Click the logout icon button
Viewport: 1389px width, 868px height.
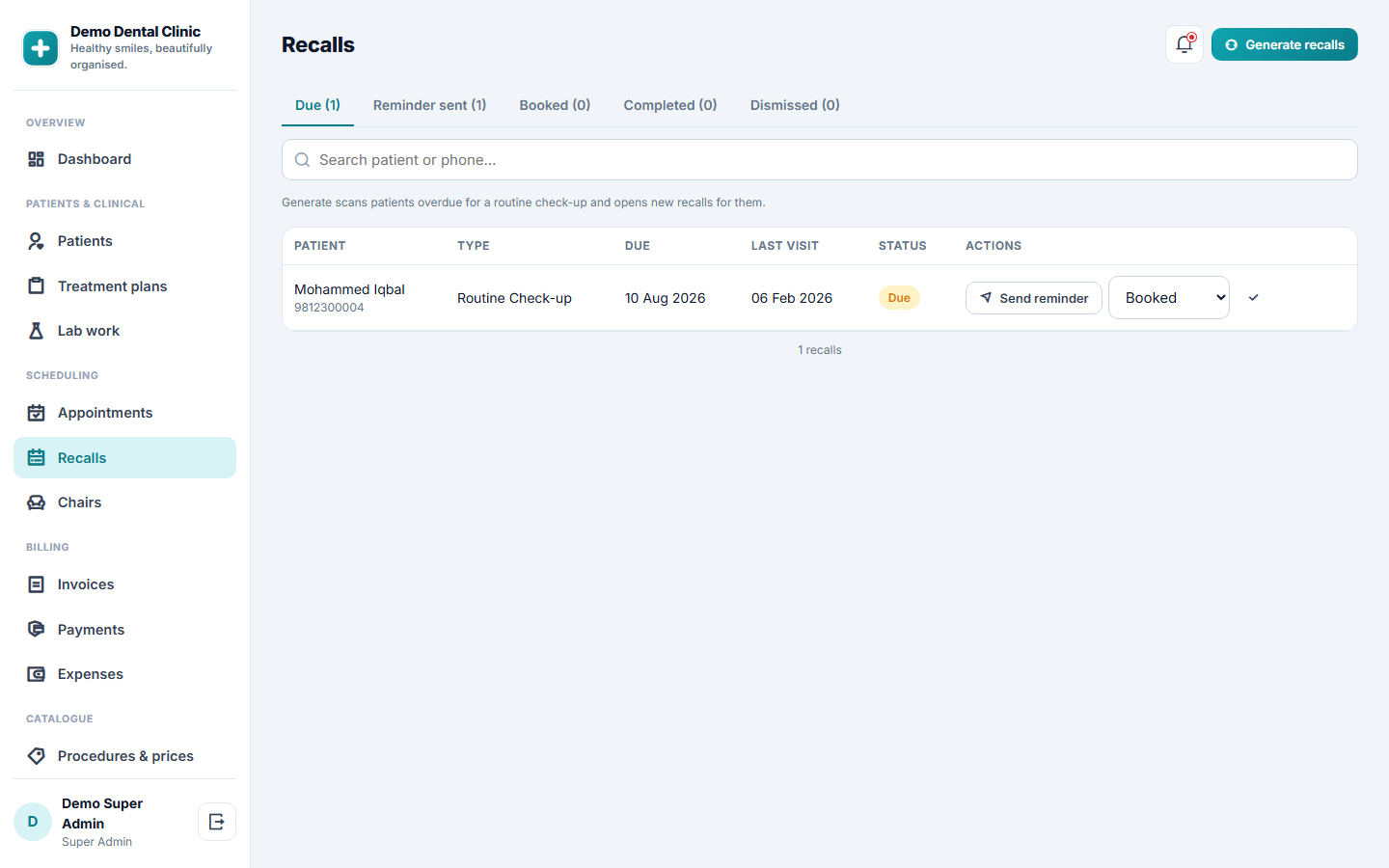coord(217,822)
